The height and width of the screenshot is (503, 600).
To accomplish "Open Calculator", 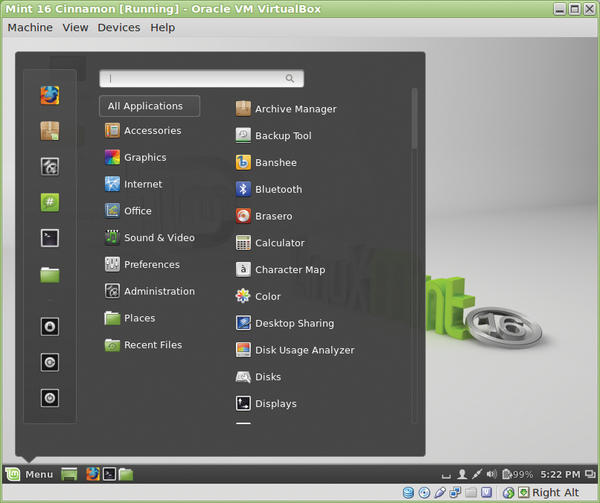I will click(x=270, y=243).
